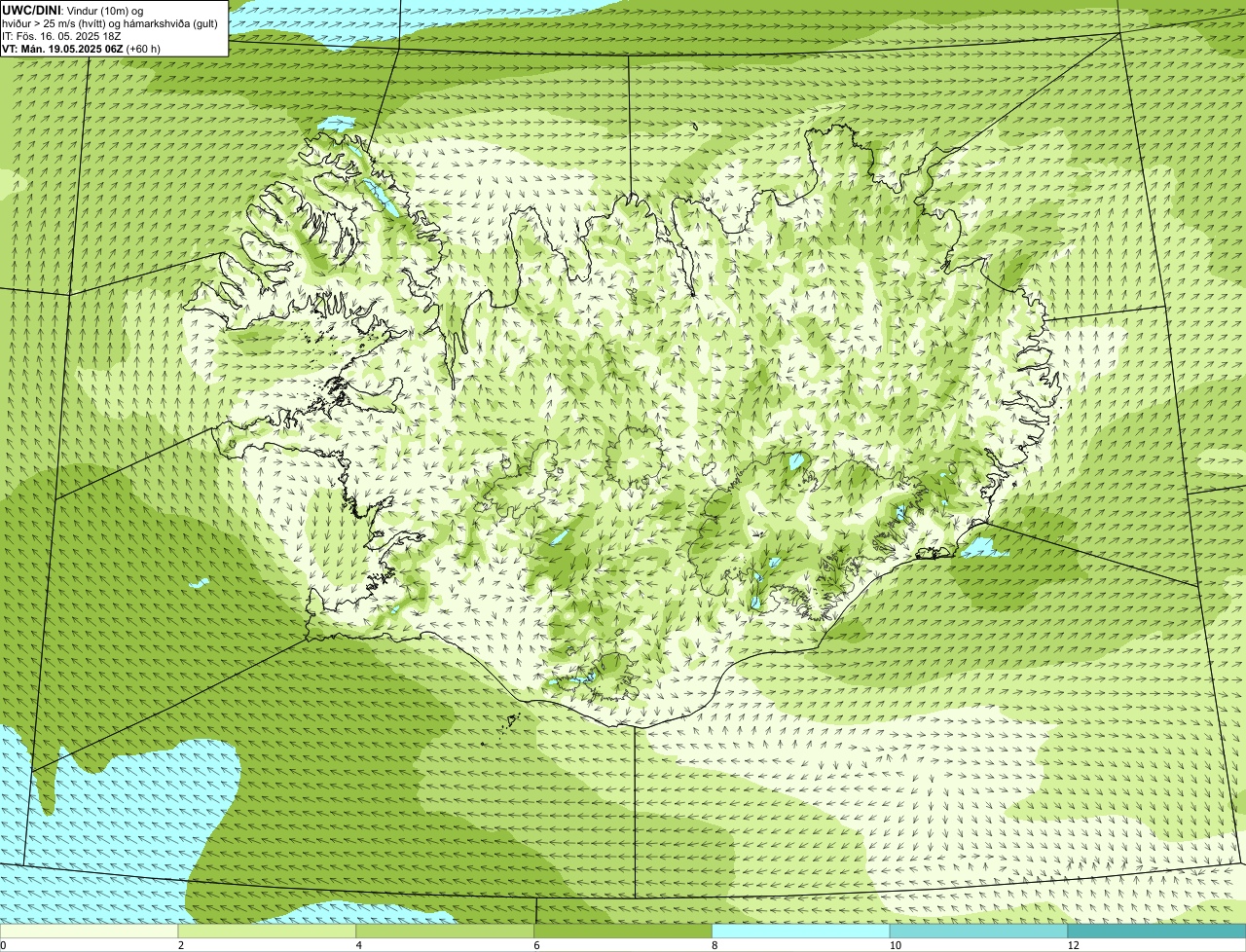Pick the 4–6 m/s green colorbar segment
Image resolution: width=1246 pixels, height=952 pixels.
pos(446,931)
